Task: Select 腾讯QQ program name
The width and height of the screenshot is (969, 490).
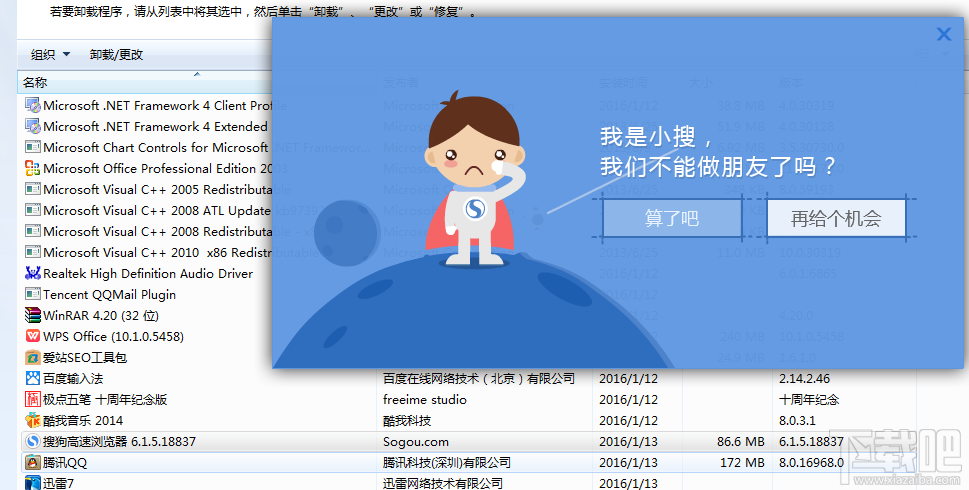Action: click(66, 463)
